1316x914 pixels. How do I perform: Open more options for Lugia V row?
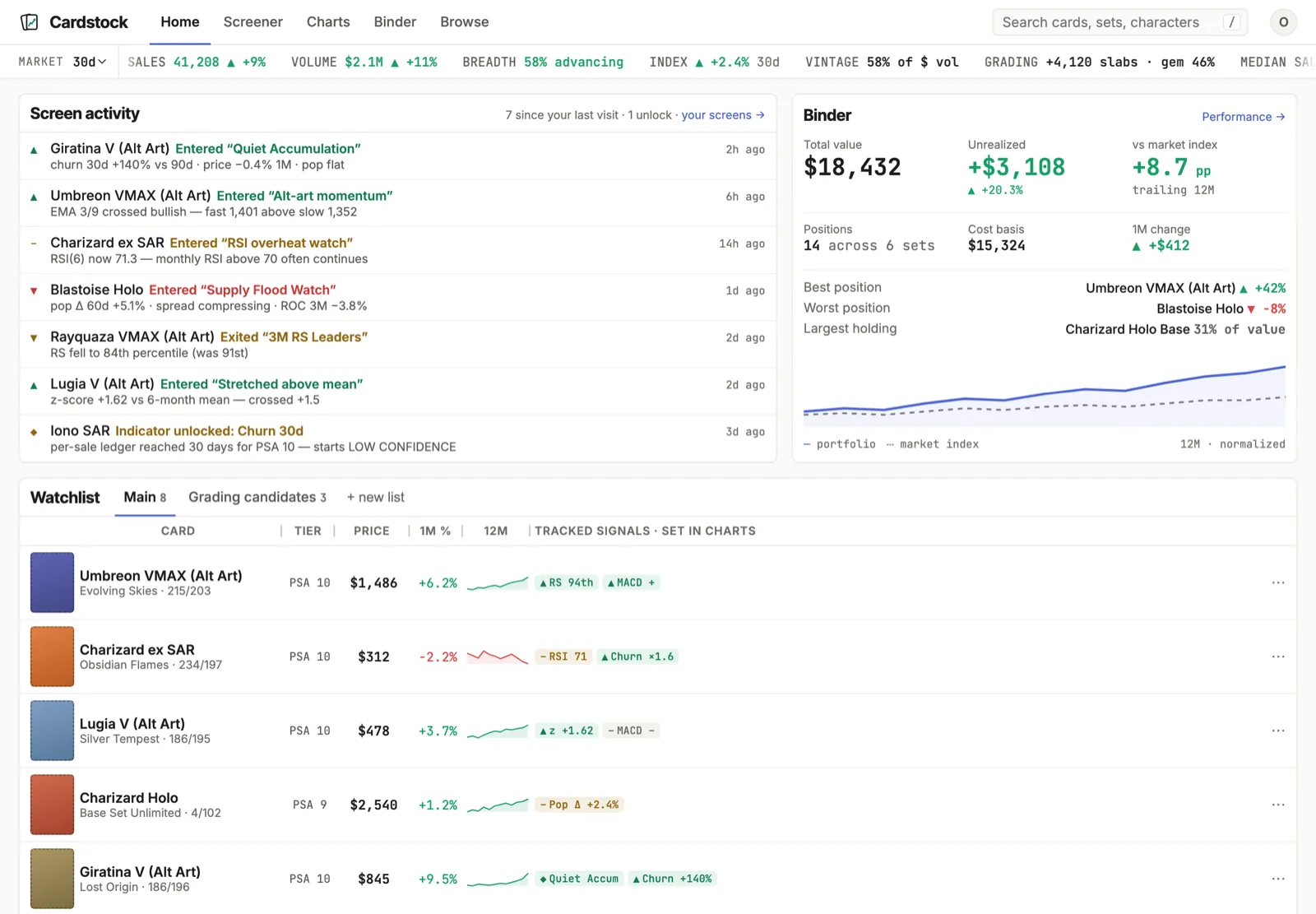(x=1277, y=731)
